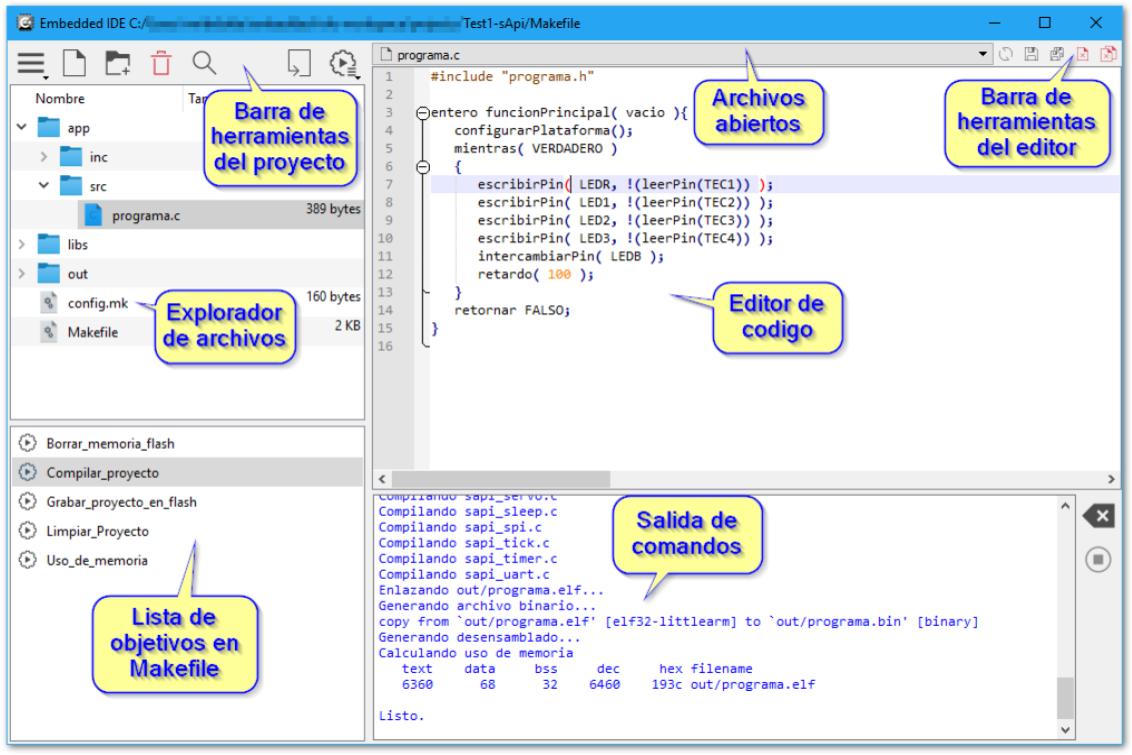The height and width of the screenshot is (755, 1132).
Task: Select Limpiar_Proyecto in the targets list
Action: 187,531
